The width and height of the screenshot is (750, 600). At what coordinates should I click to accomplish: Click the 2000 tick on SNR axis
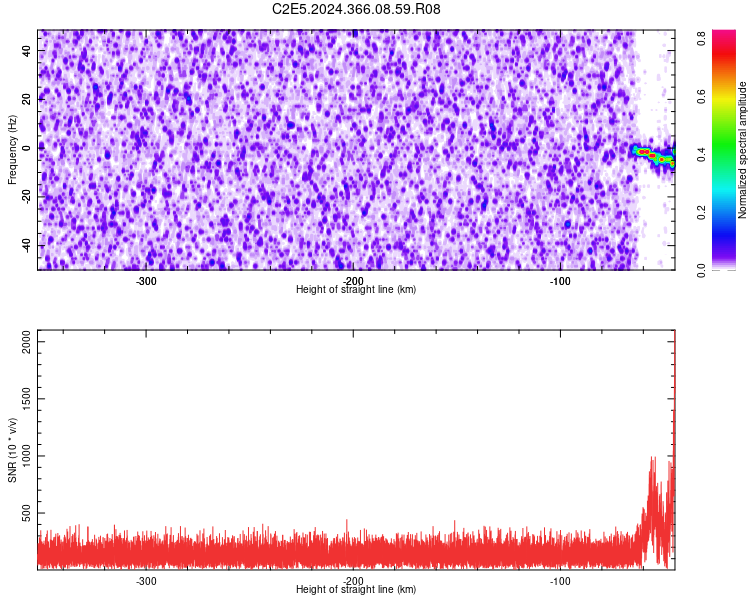pyautogui.click(x=26, y=342)
